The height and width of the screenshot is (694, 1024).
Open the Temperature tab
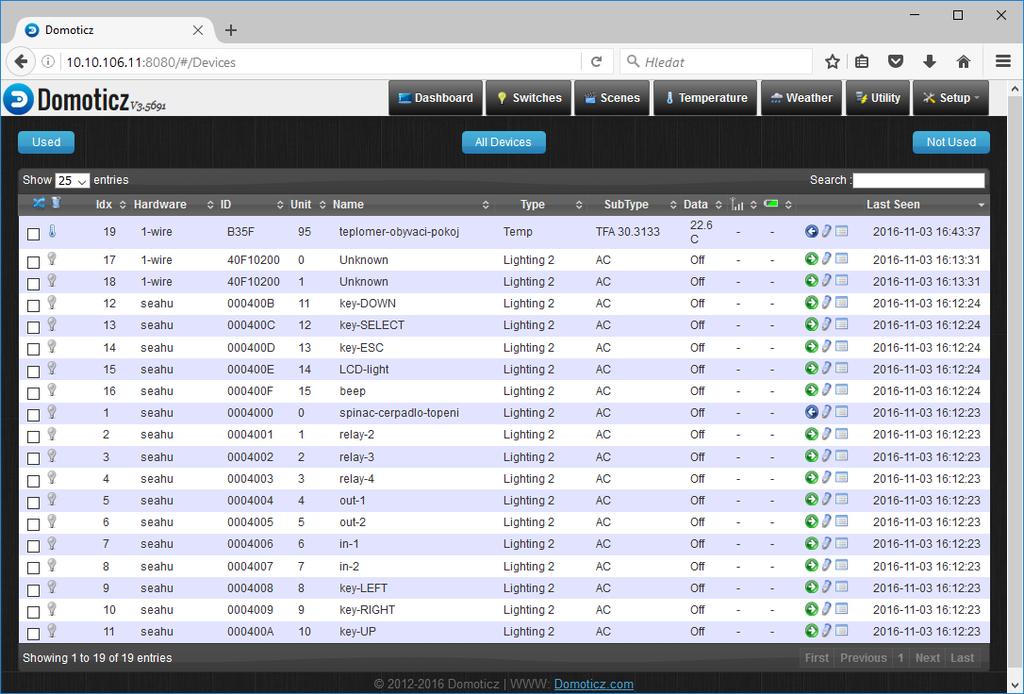point(705,98)
